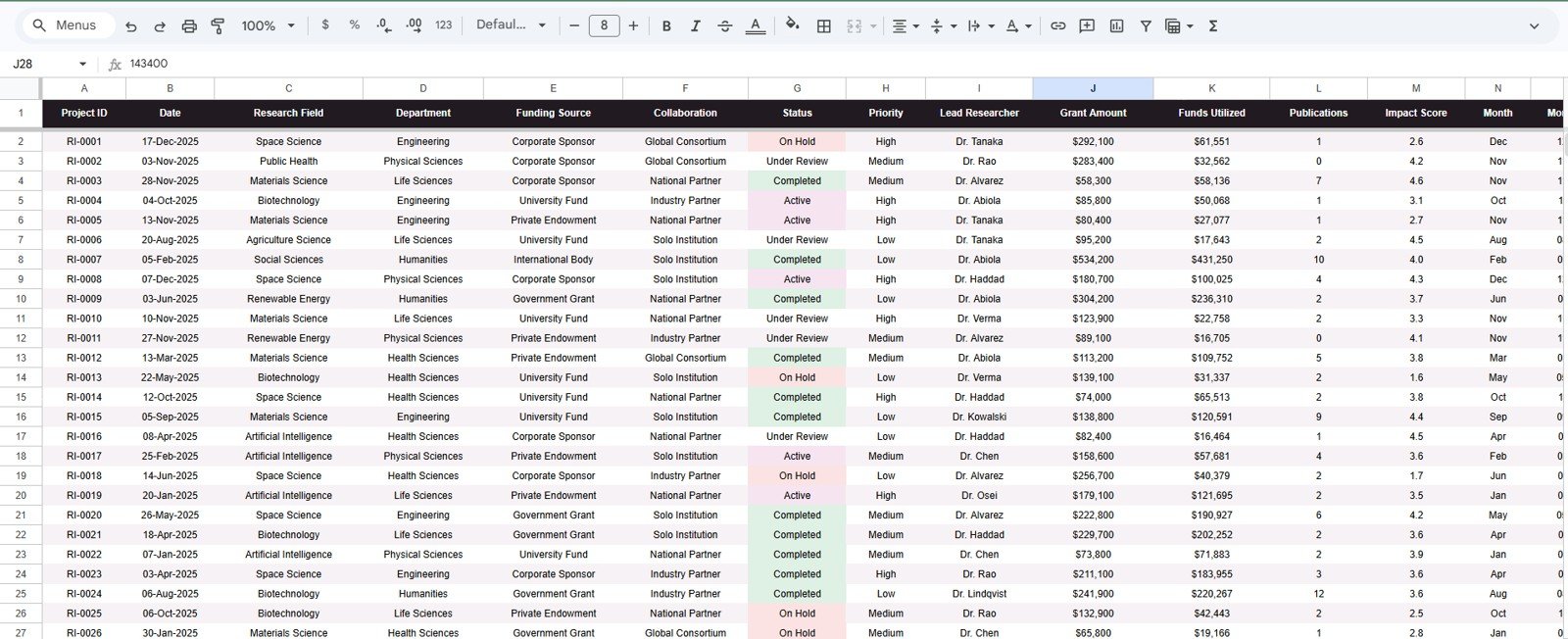Open the 123 more formats menu
The image size is (1568, 639).
[x=444, y=25]
